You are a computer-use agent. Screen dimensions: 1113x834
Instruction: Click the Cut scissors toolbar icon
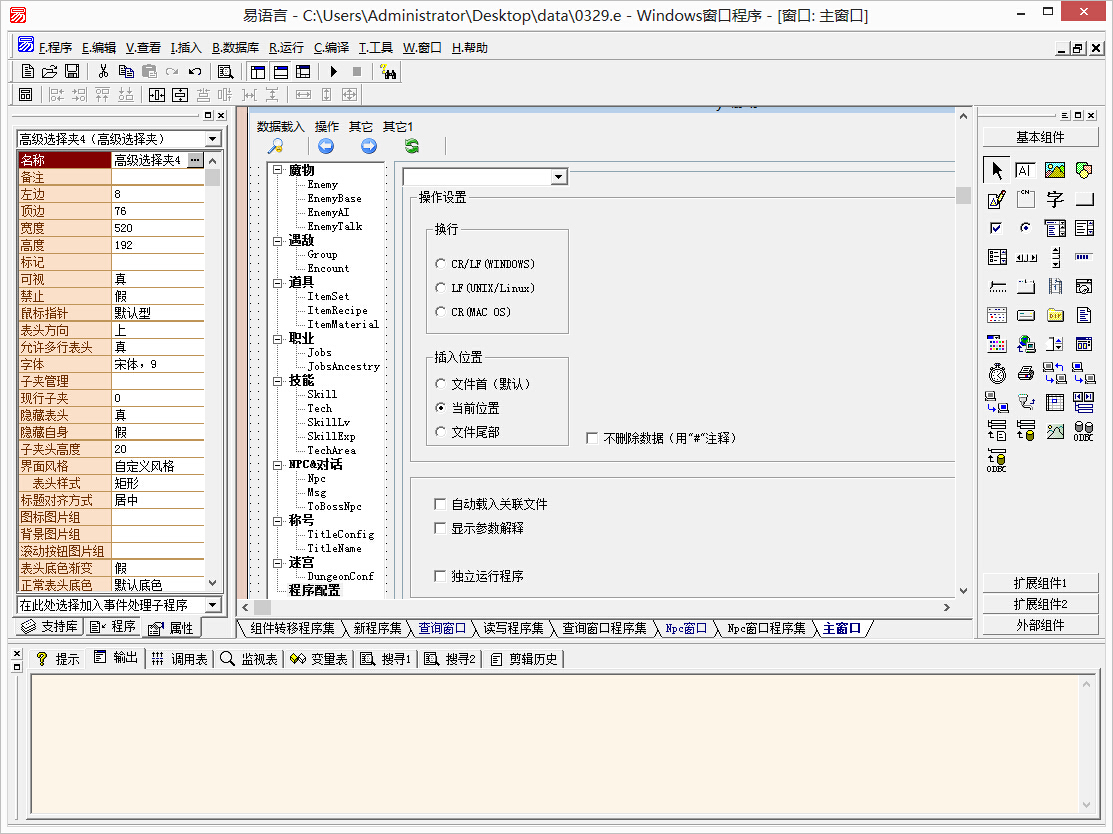pyautogui.click(x=102, y=71)
